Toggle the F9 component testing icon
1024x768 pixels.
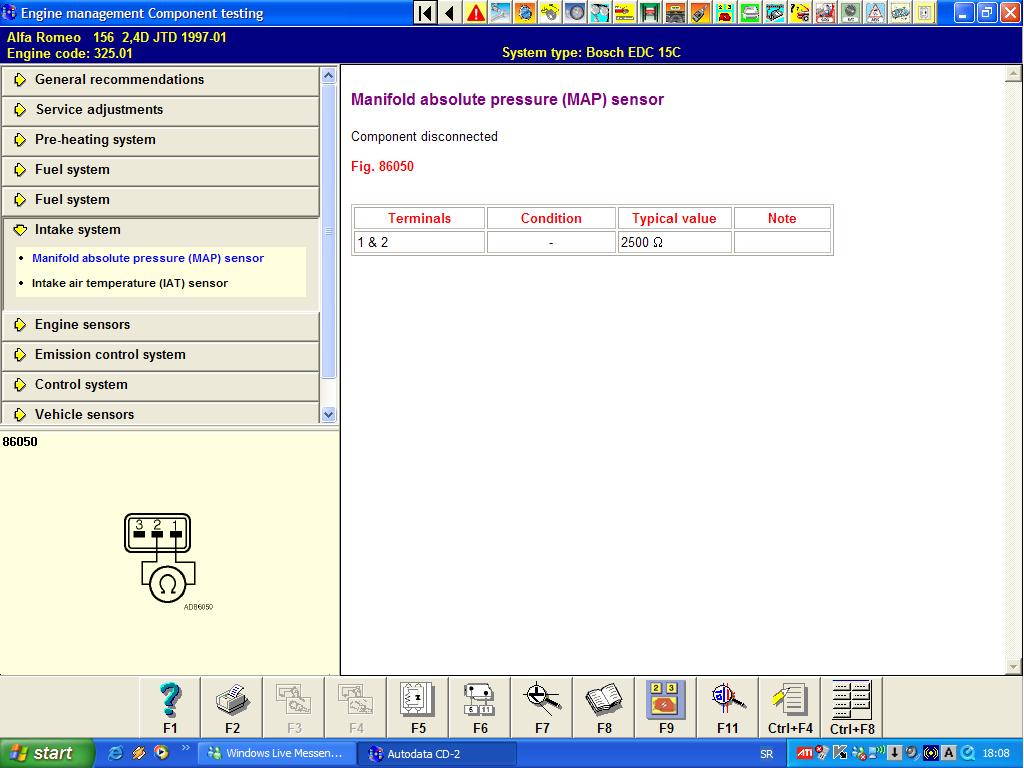click(666, 708)
